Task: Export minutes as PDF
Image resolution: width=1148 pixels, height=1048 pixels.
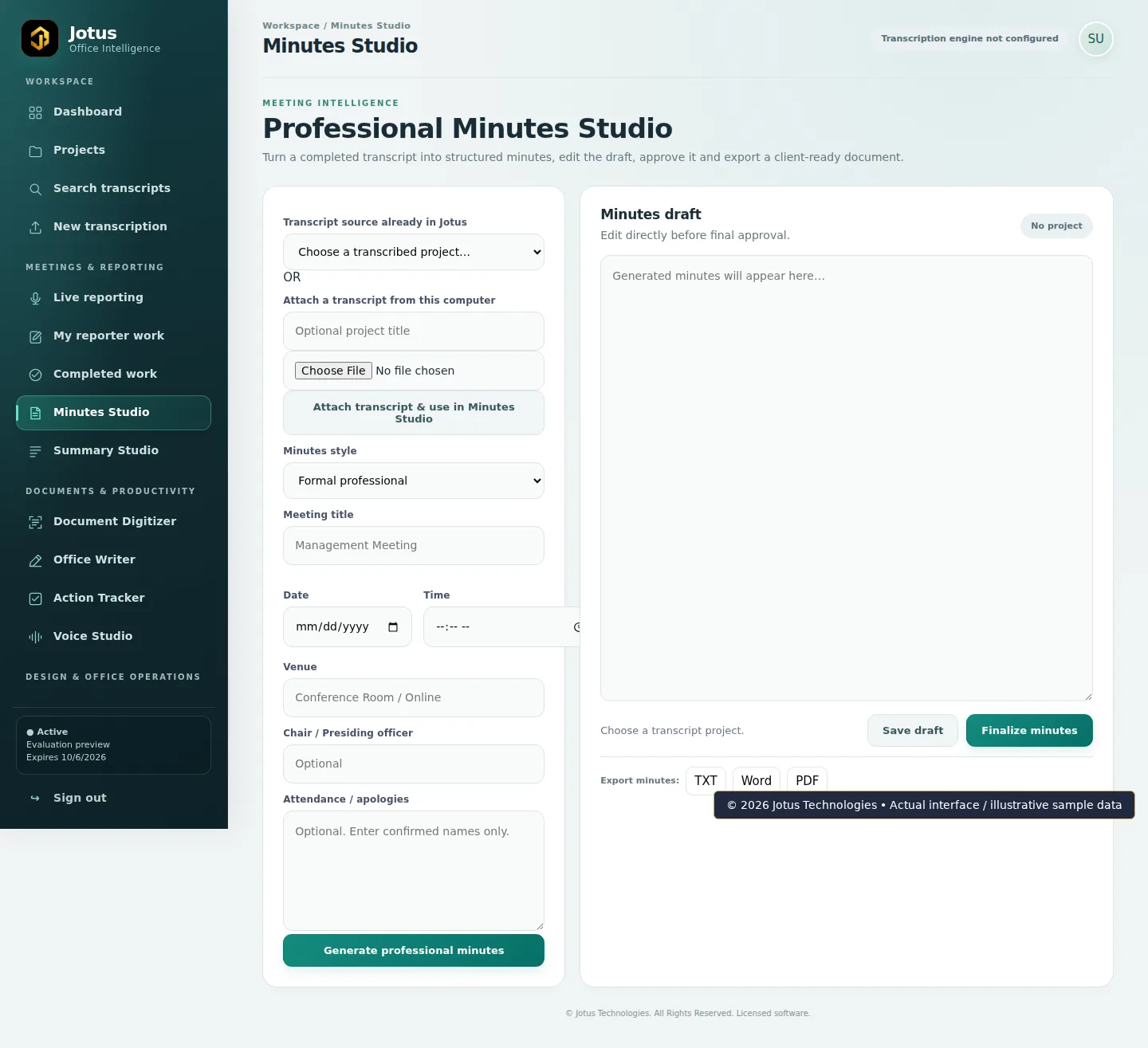Action: [807, 781]
